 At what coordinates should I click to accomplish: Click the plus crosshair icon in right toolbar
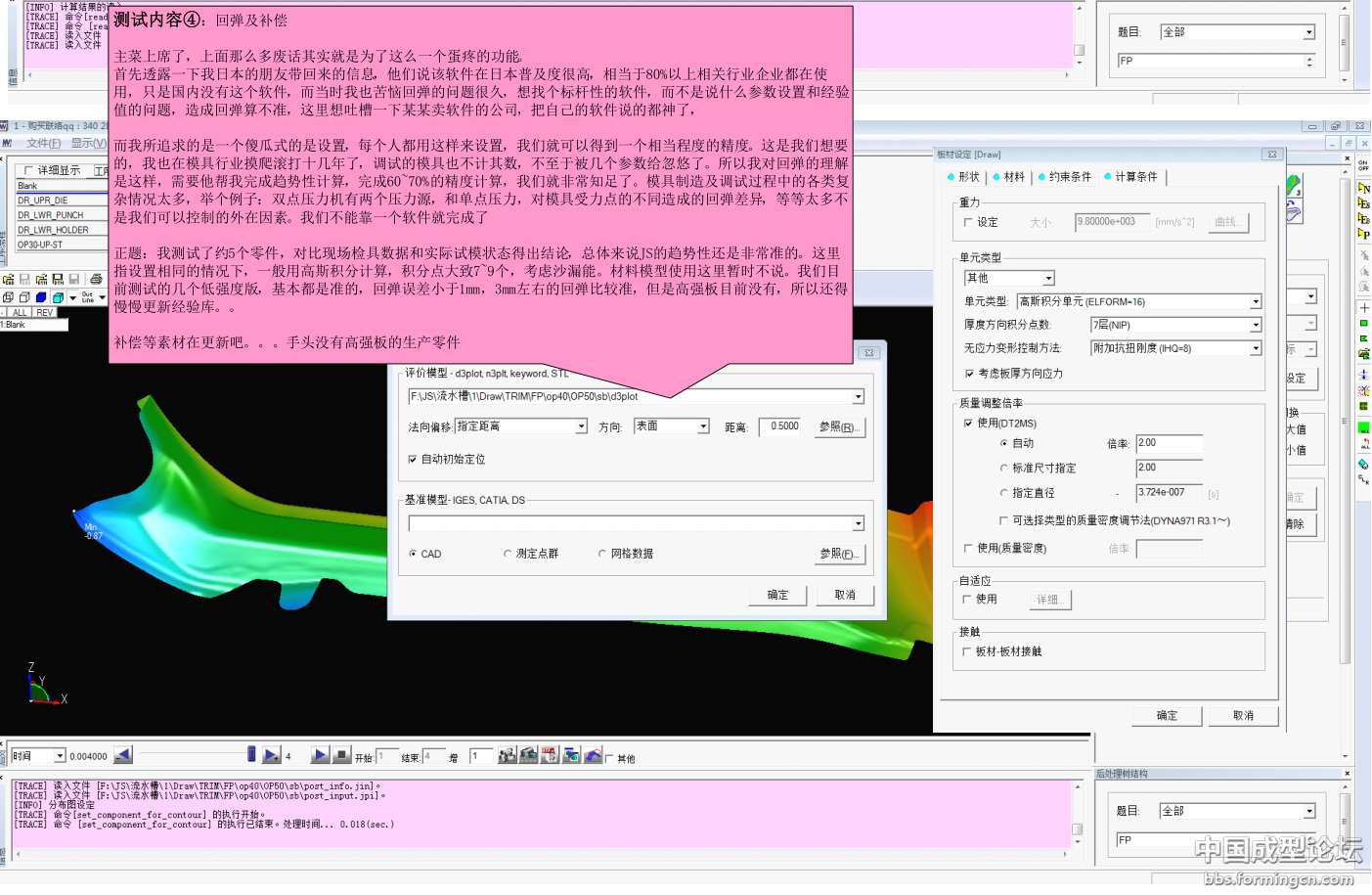[1363, 308]
